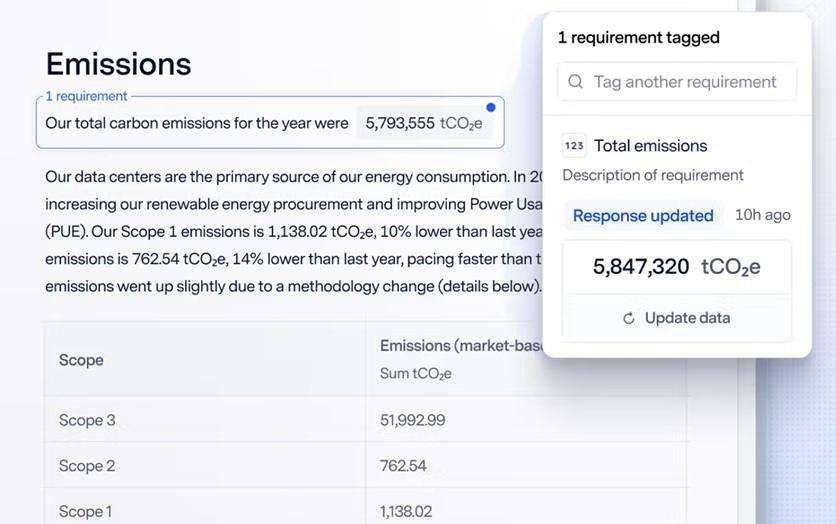Click the Scope column header
Viewport: 836px width, 524px height.
pos(81,360)
